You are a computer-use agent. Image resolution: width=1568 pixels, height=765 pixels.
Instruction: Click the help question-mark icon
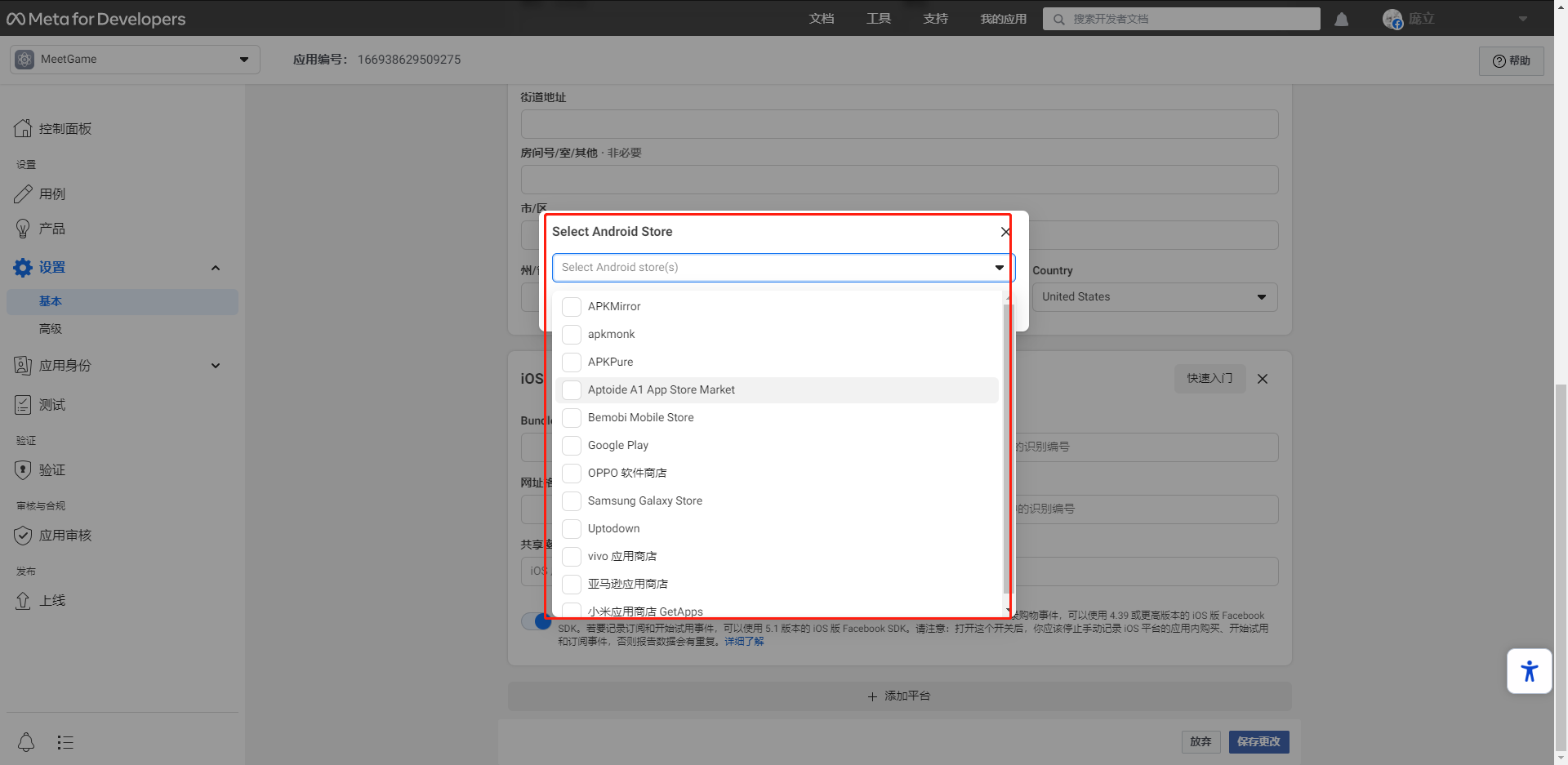tap(1499, 61)
